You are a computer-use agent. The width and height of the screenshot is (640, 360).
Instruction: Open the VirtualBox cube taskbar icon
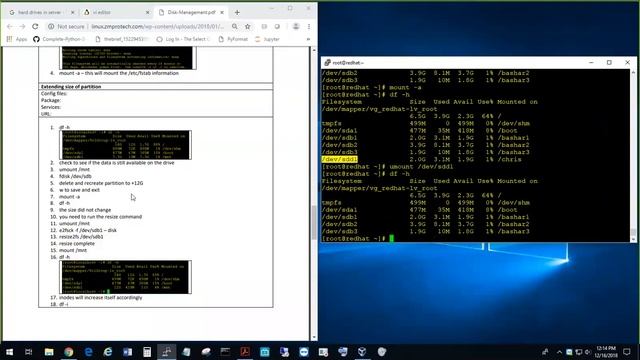pyautogui.click(x=362, y=352)
